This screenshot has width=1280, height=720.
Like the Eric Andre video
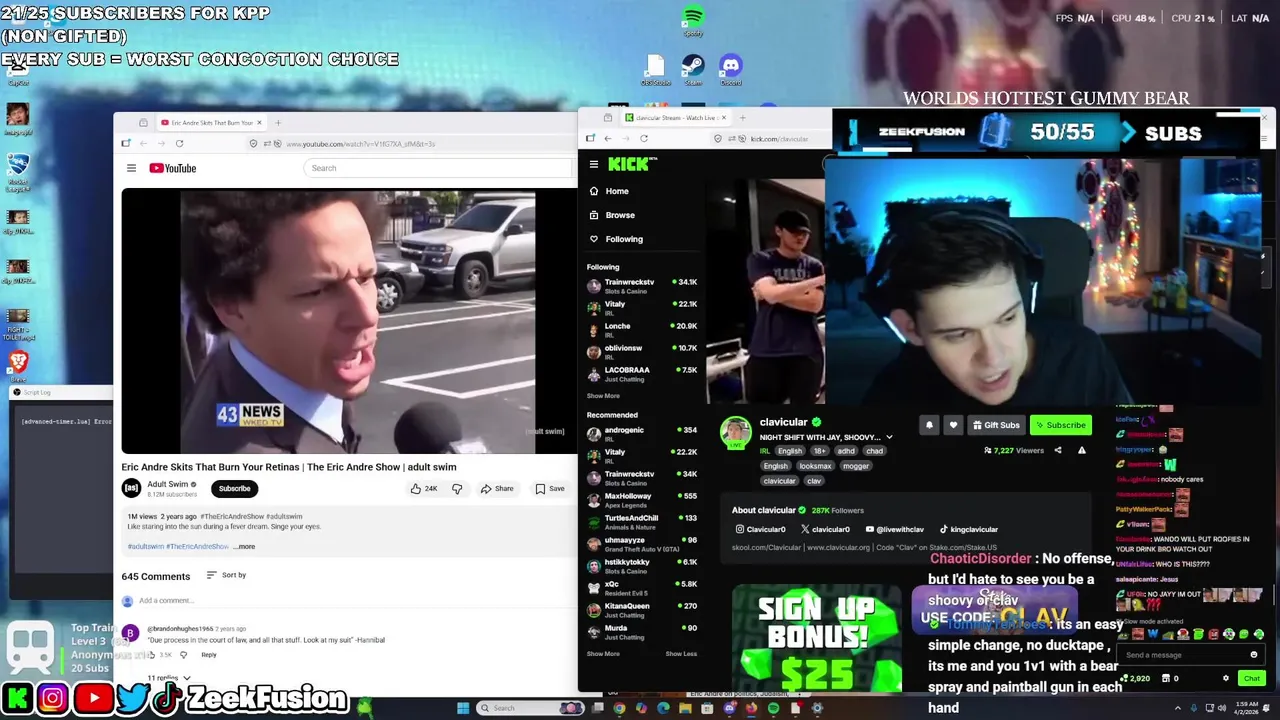coord(424,488)
